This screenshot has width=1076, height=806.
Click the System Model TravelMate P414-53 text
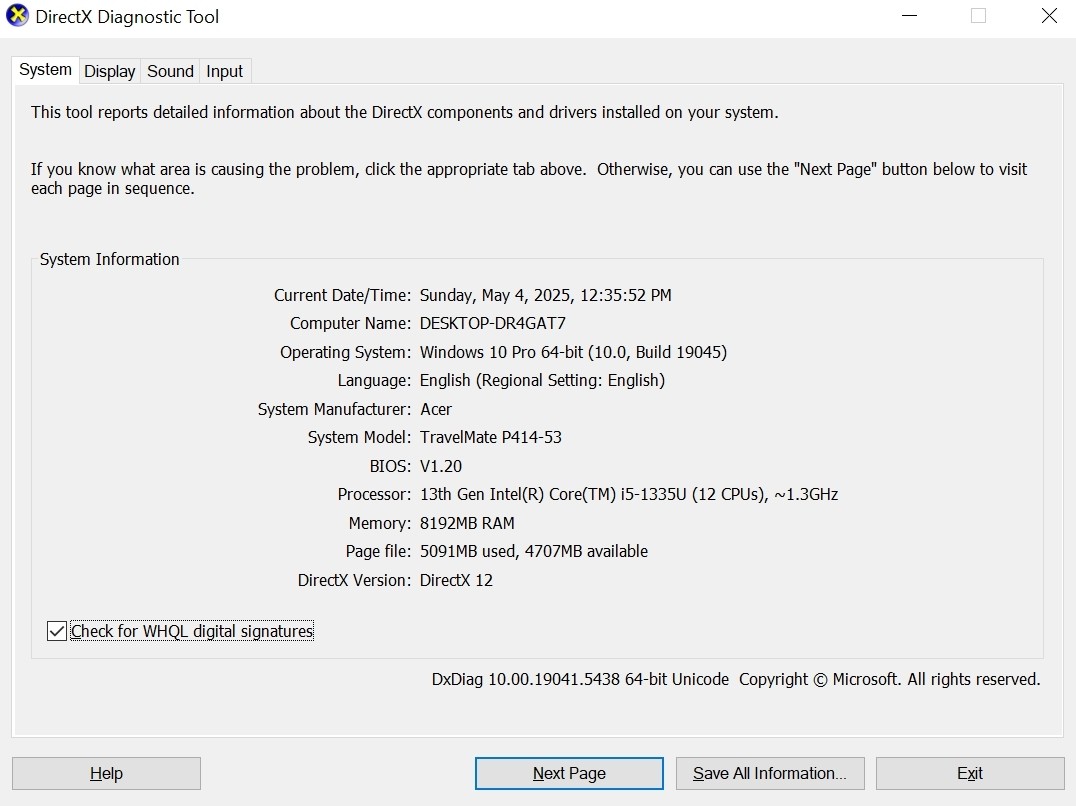pos(491,437)
